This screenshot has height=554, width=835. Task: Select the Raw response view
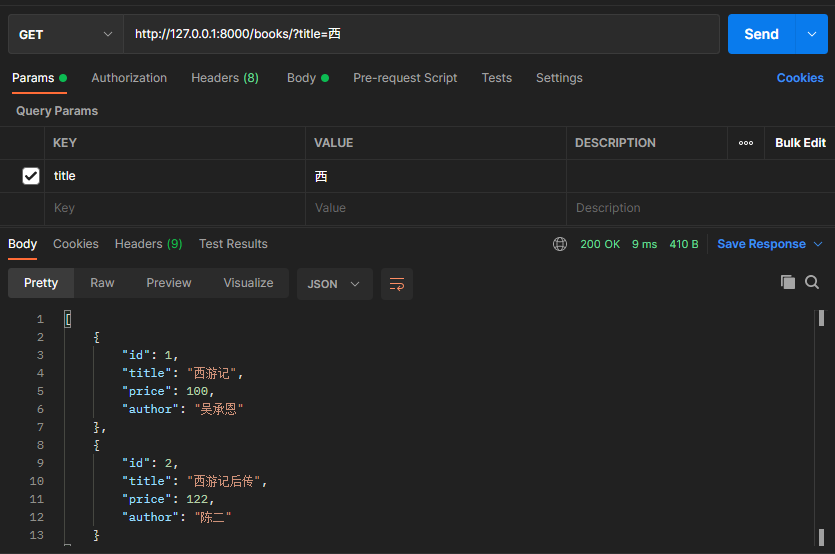tap(102, 283)
